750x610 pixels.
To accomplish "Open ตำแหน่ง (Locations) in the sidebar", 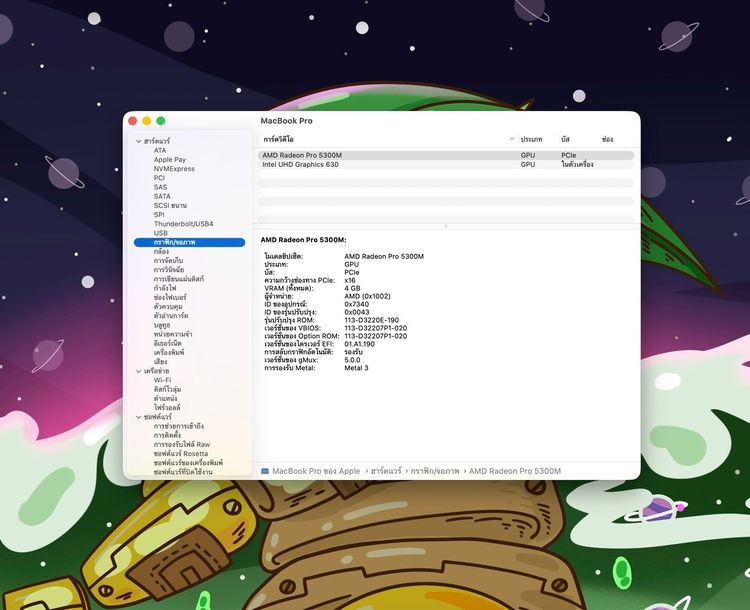I will [165, 398].
